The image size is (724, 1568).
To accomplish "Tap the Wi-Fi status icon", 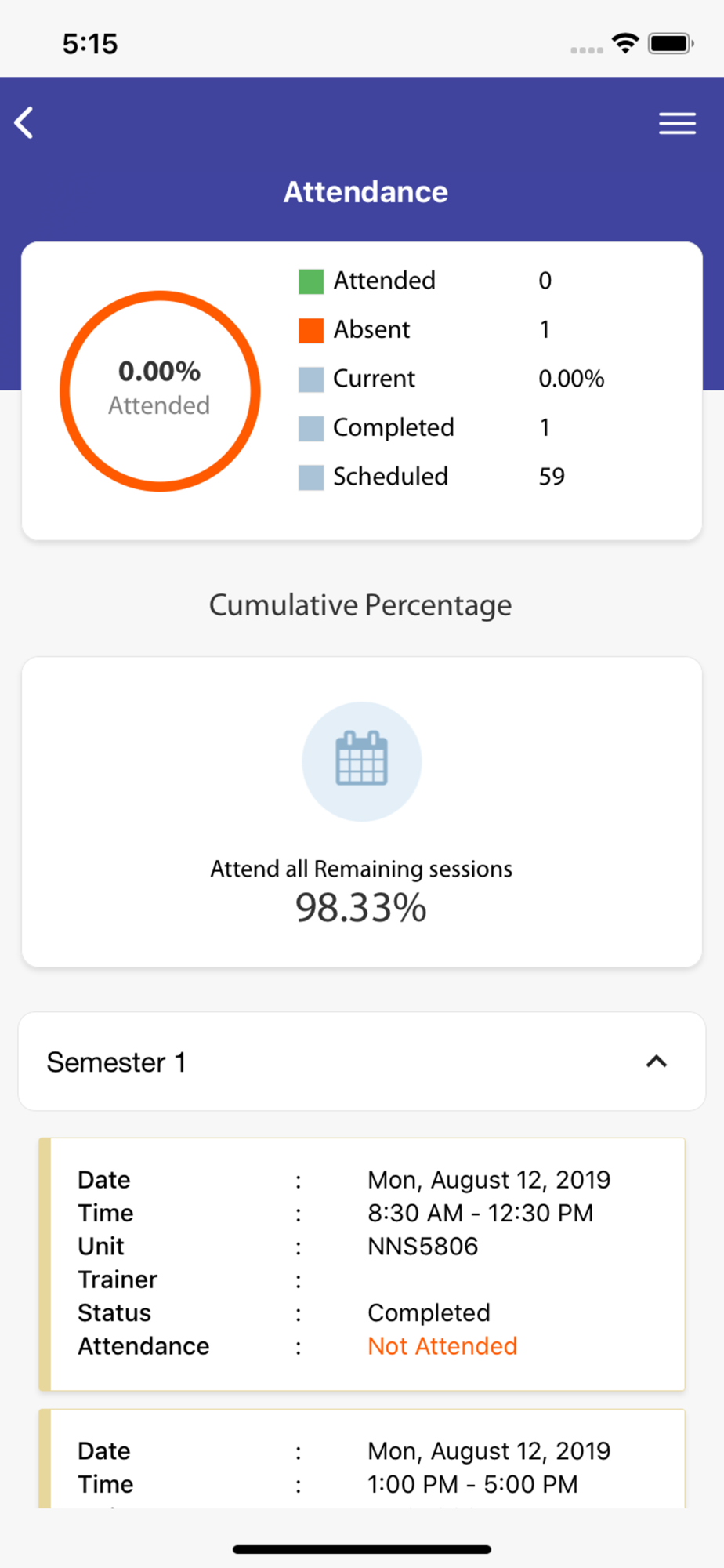I will (625, 43).
